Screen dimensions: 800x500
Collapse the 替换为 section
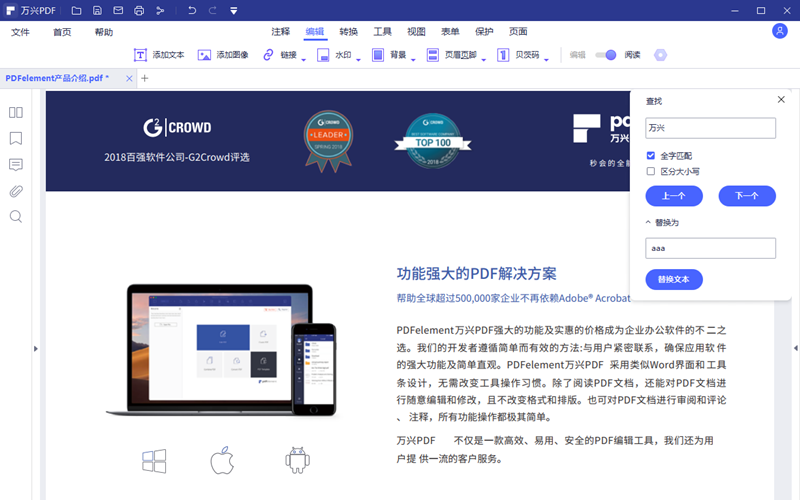tap(648, 222)
